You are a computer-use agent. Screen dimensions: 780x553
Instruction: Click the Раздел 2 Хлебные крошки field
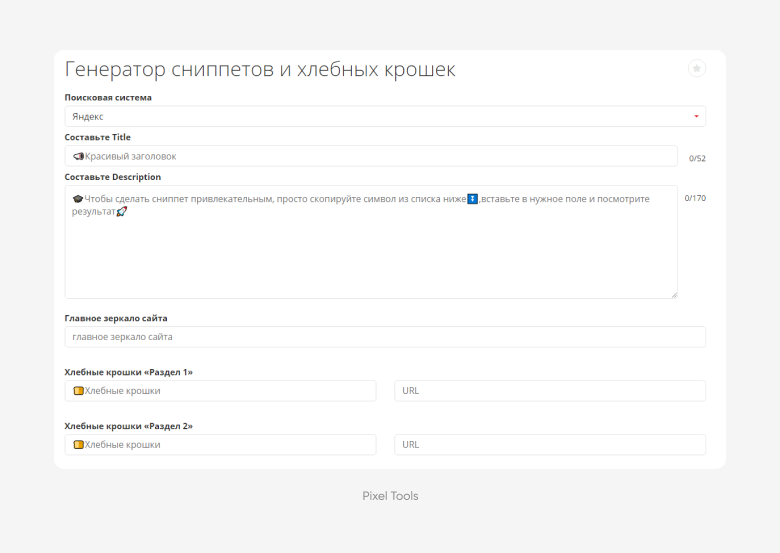click(x=220, y=445)
